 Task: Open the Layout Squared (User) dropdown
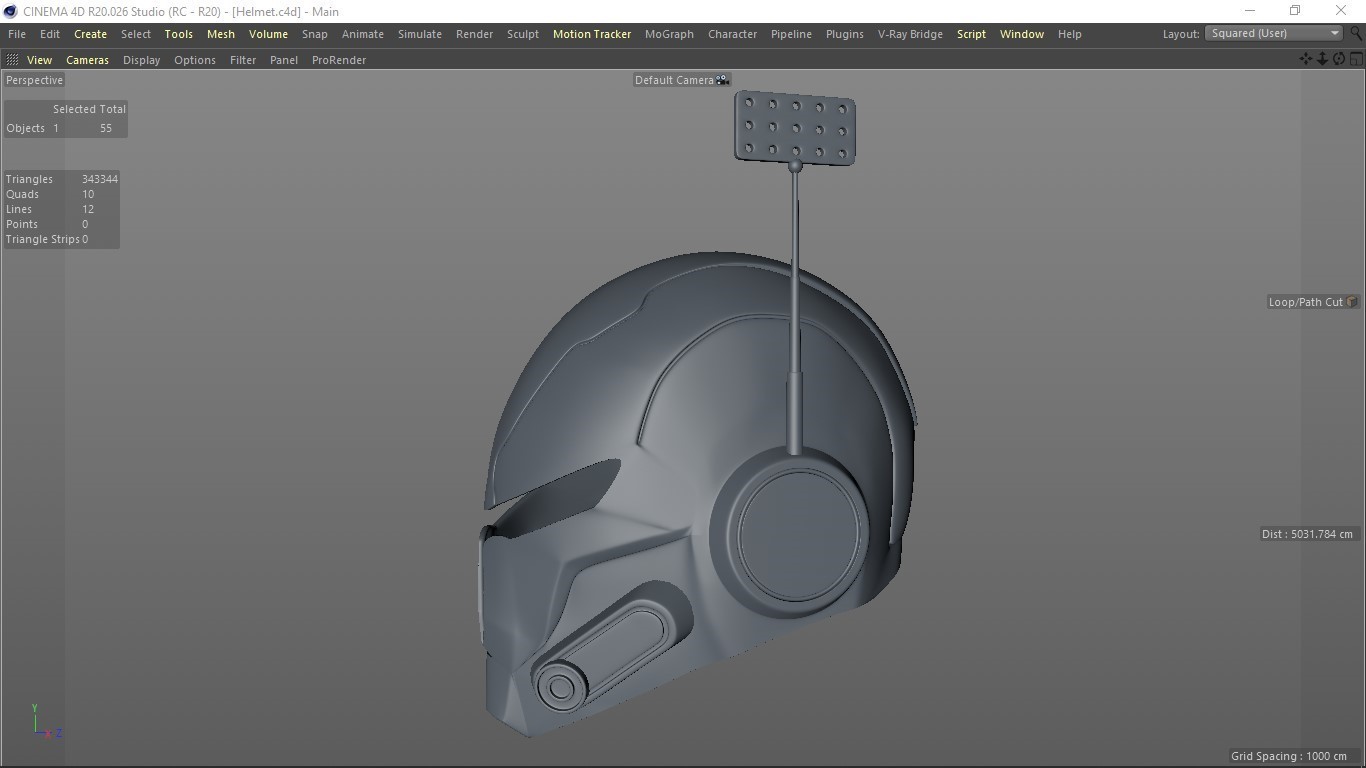(x=1274, y=33)
